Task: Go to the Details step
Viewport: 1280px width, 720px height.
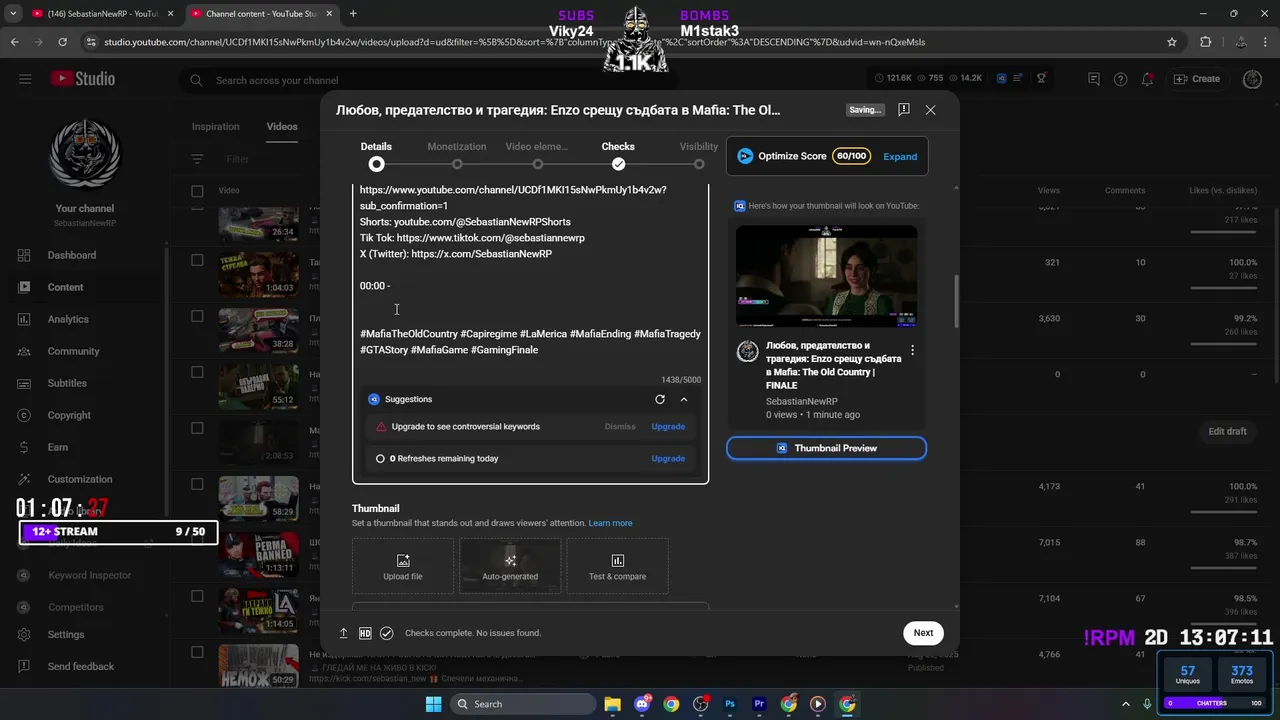Action: (376, 155)
